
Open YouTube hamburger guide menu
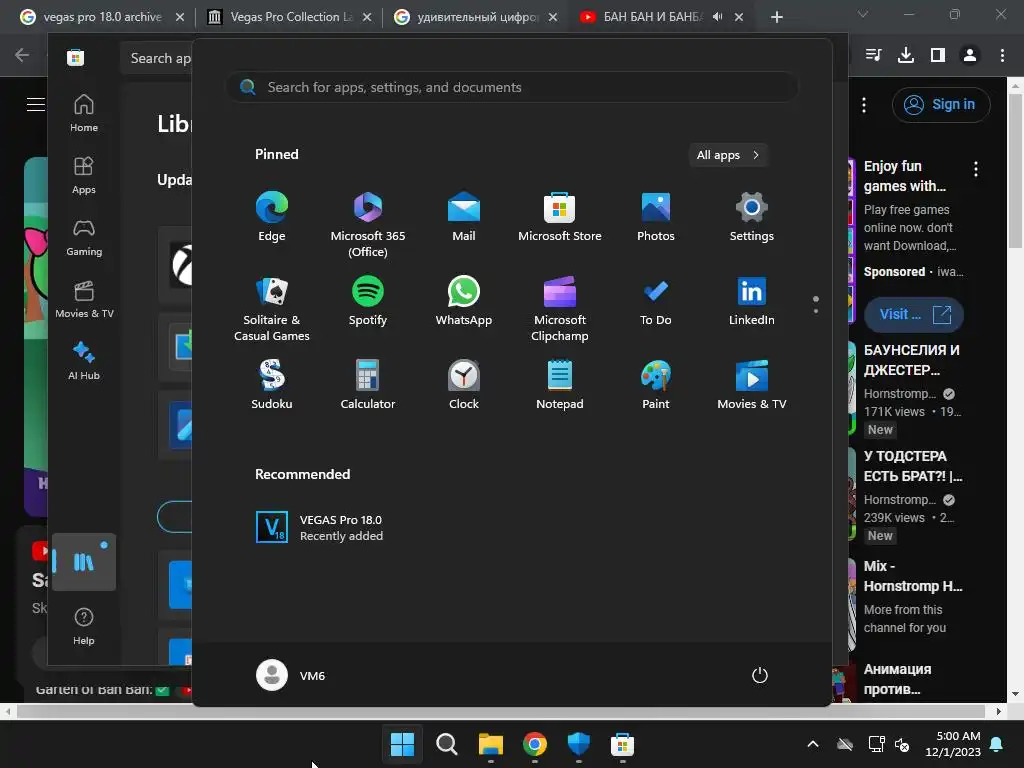[35, 104]
